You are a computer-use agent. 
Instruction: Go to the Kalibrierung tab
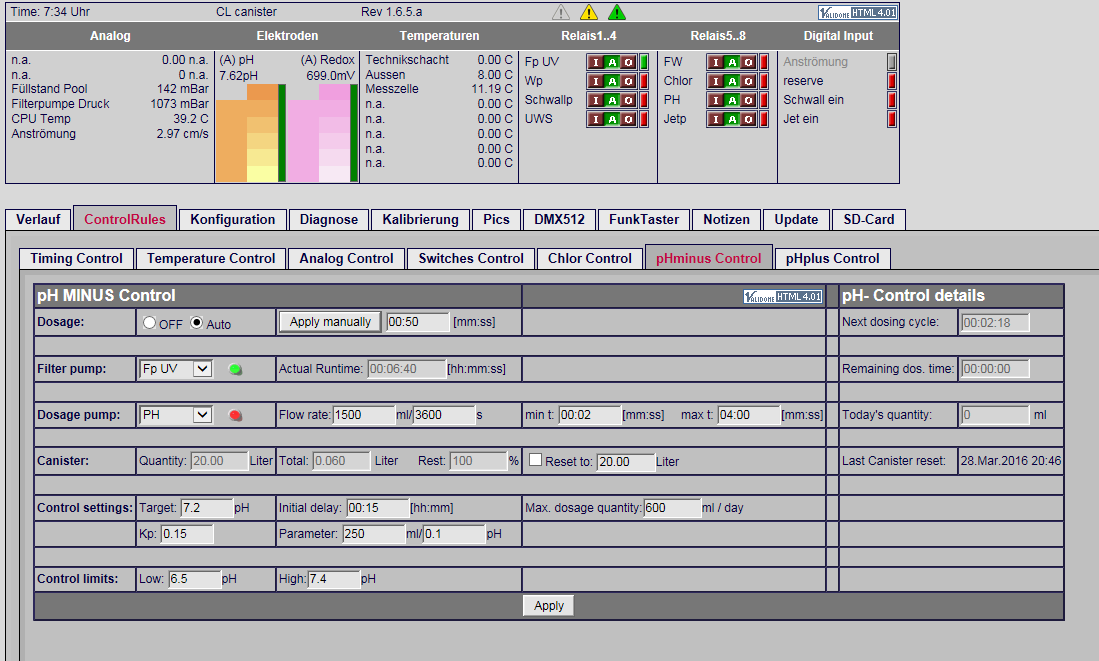[421, 219]
